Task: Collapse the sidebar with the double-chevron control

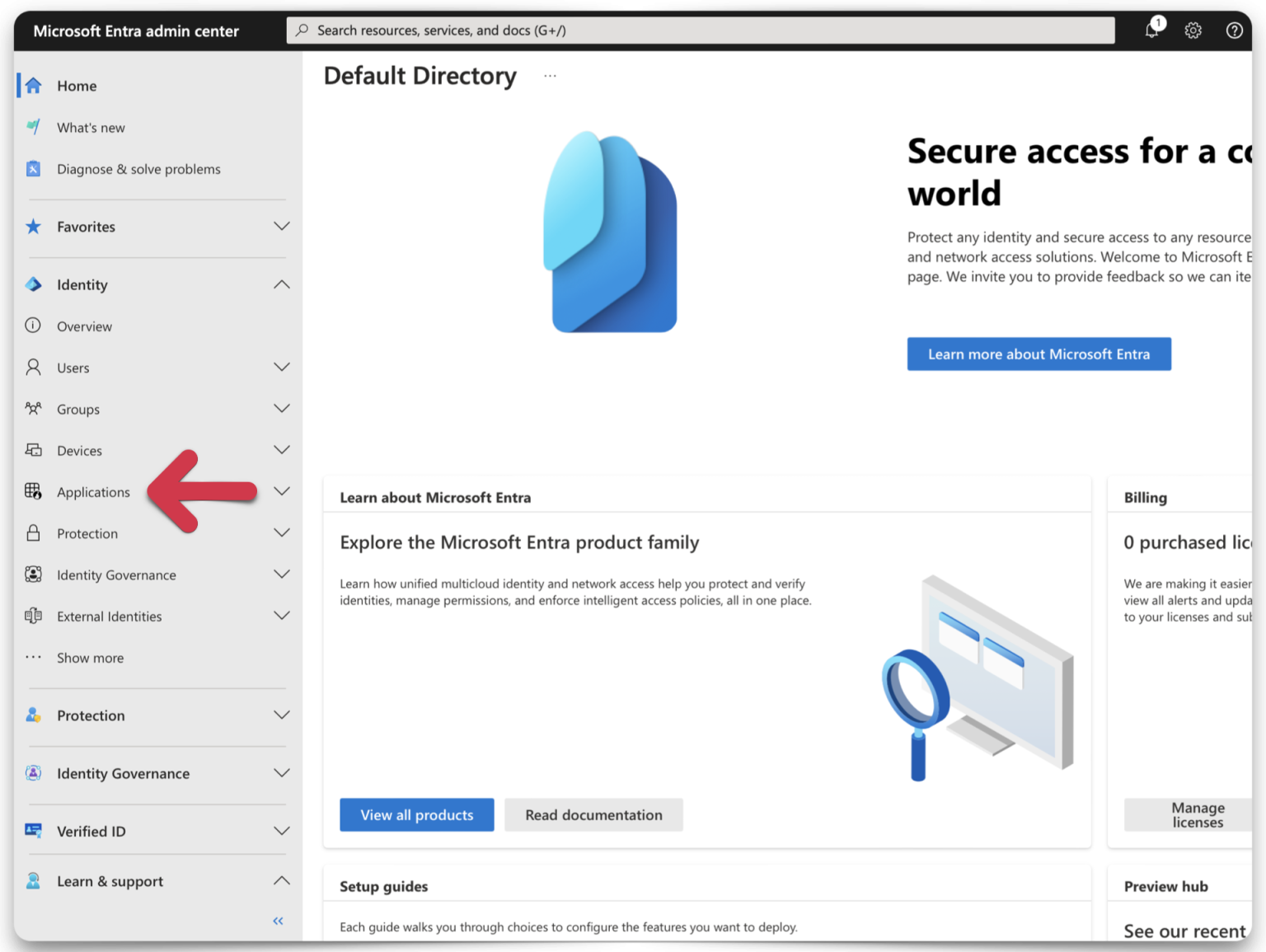Action: click(277, 921)
